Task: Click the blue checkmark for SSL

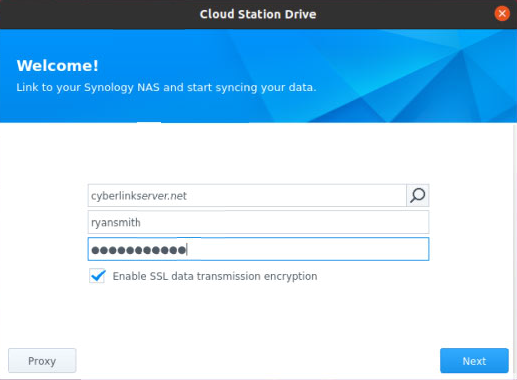Action: click(98, 275)
